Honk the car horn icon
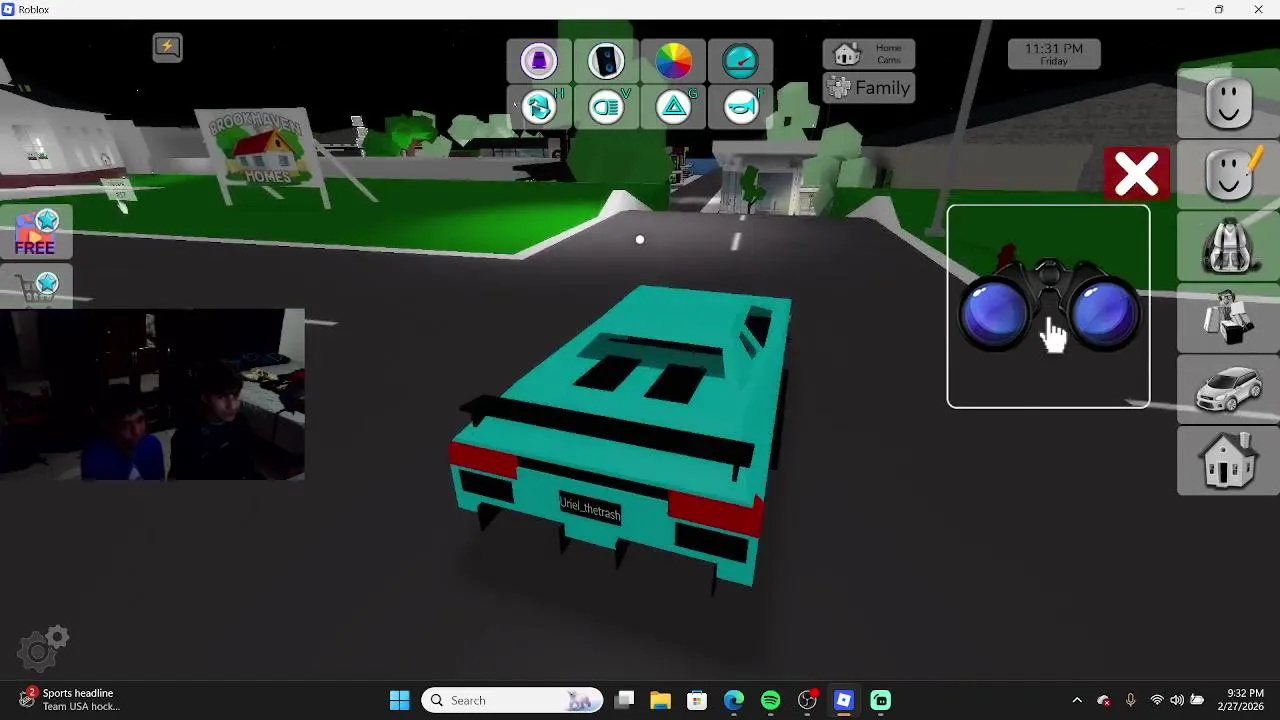 click(x=740, y=106)
